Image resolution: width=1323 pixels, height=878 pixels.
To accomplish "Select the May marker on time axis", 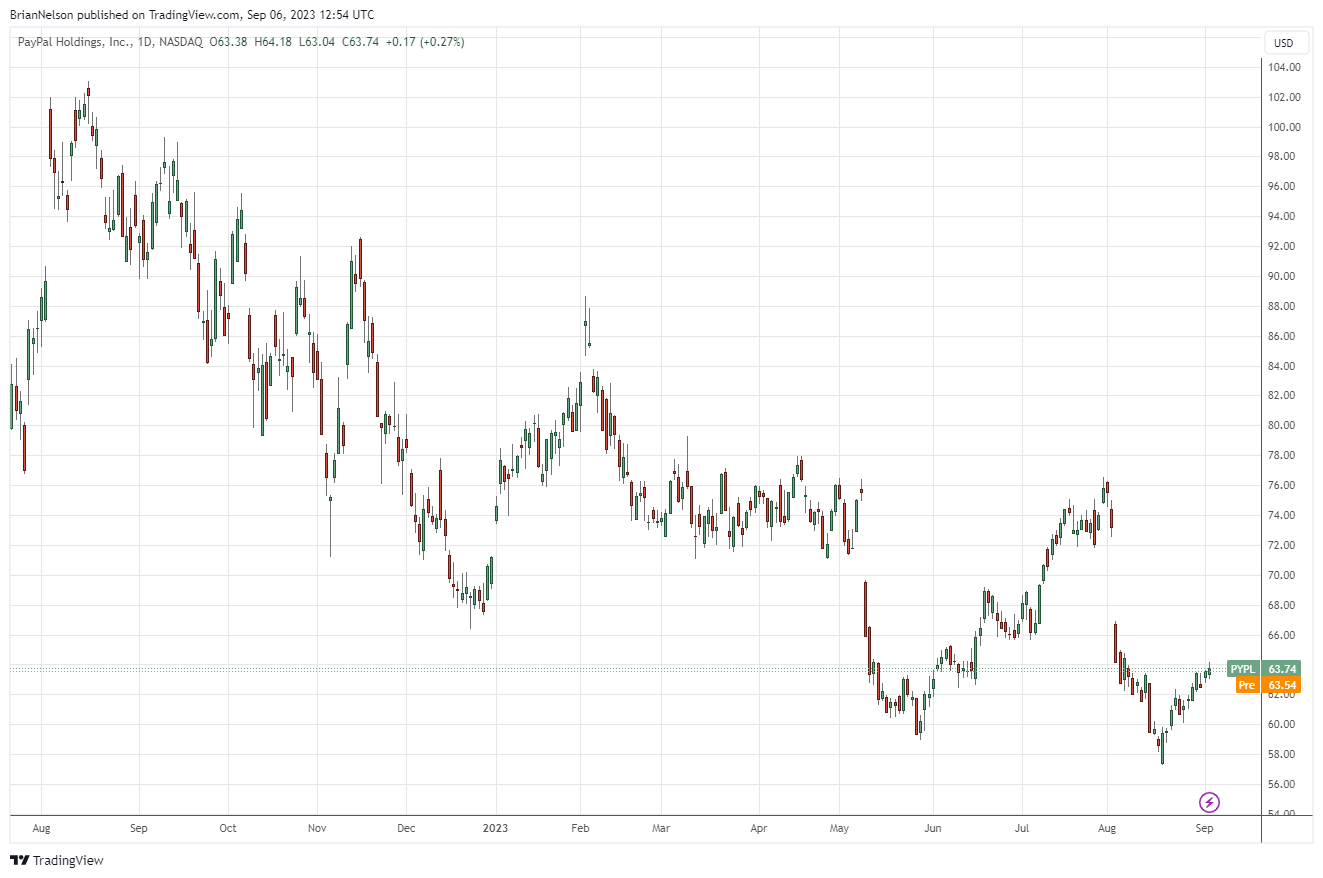I will coord(840,829).
